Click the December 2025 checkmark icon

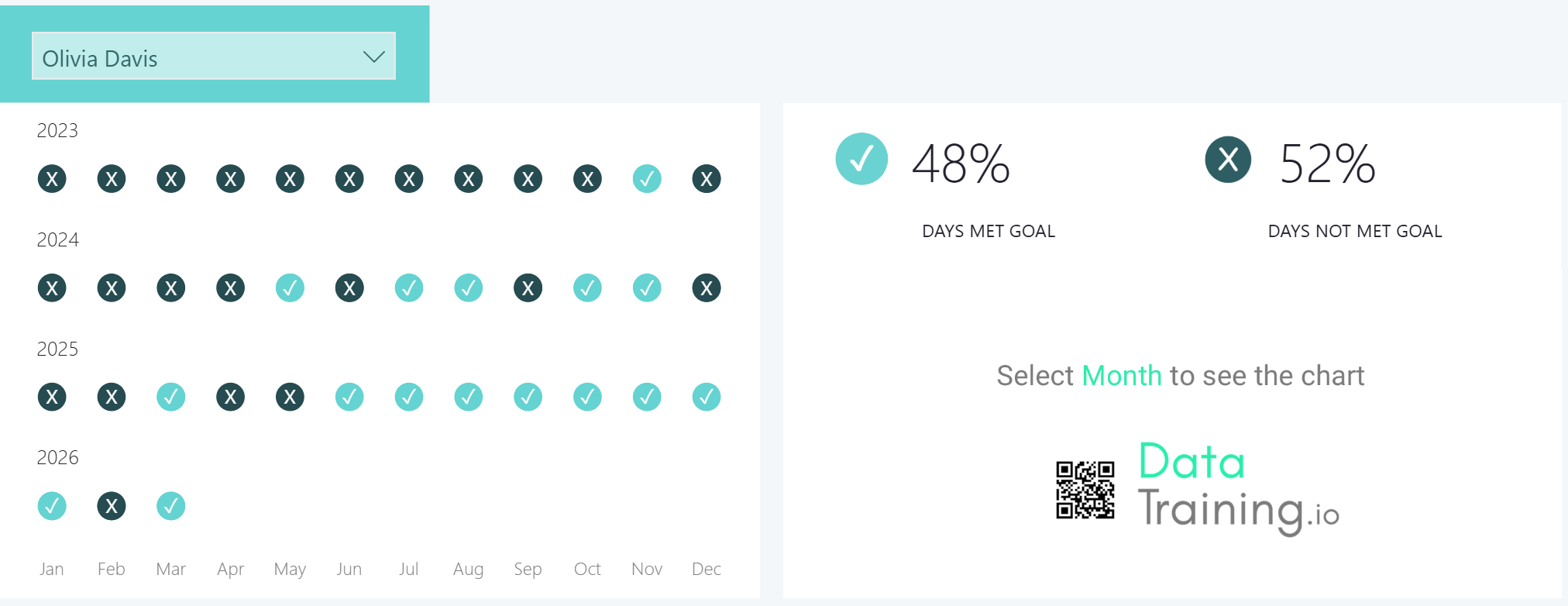point(707,398)
